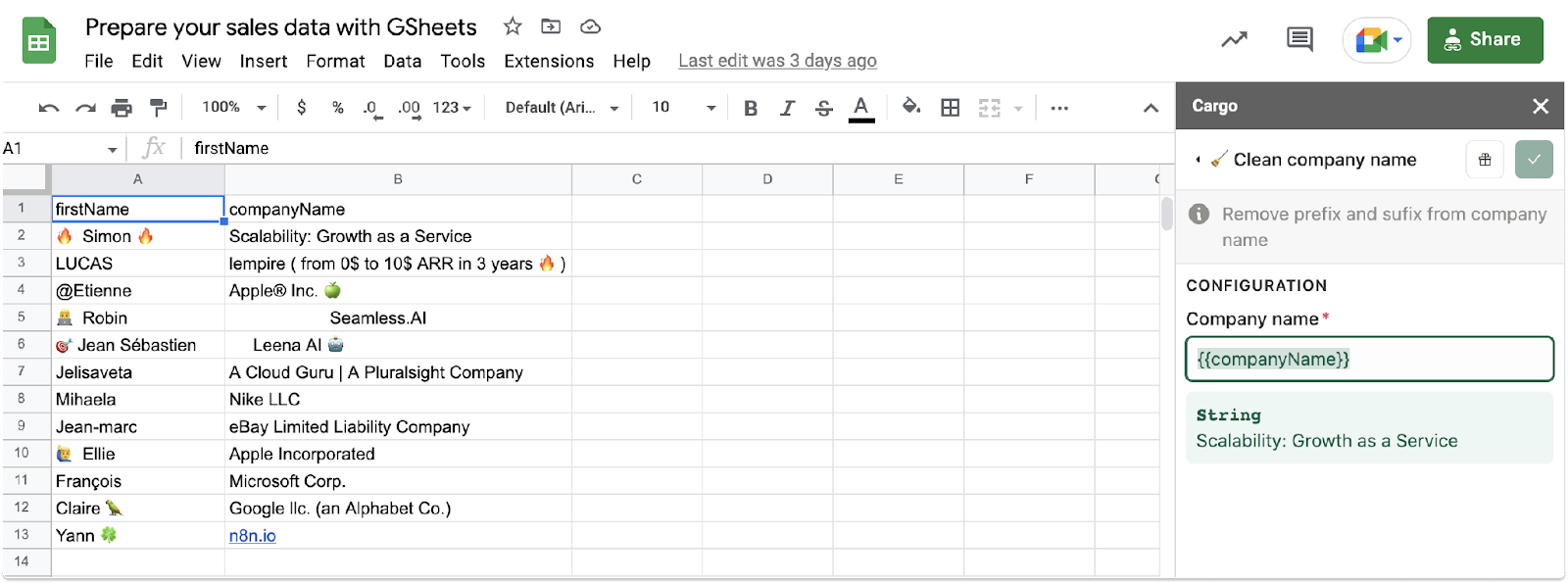Viewport: 1568px width, 583px height.
Task: Redo the last action
Action: 86,108
